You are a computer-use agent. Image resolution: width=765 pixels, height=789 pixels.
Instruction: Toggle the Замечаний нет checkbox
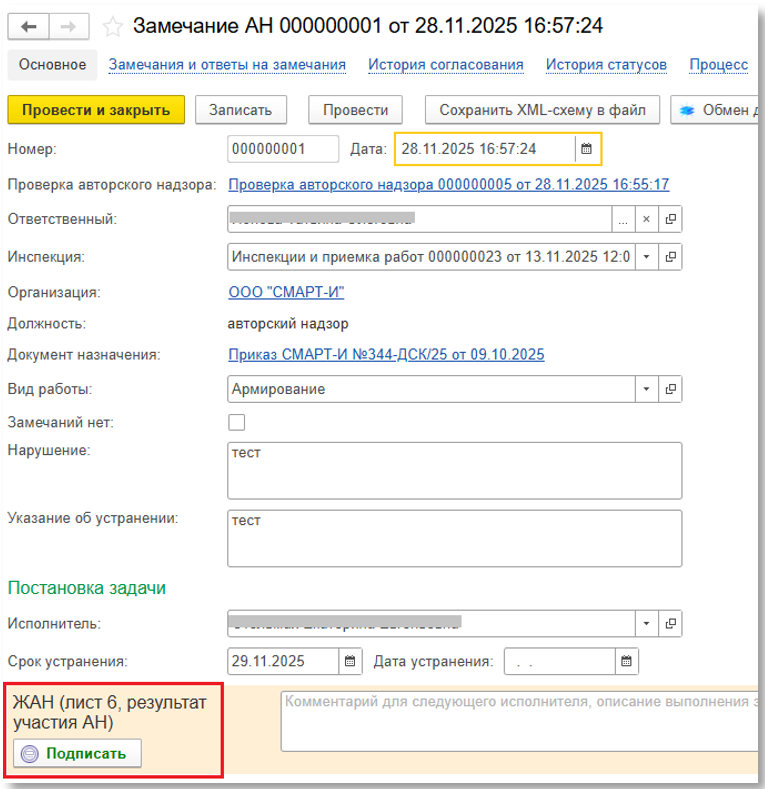click(x=237, y=422)
